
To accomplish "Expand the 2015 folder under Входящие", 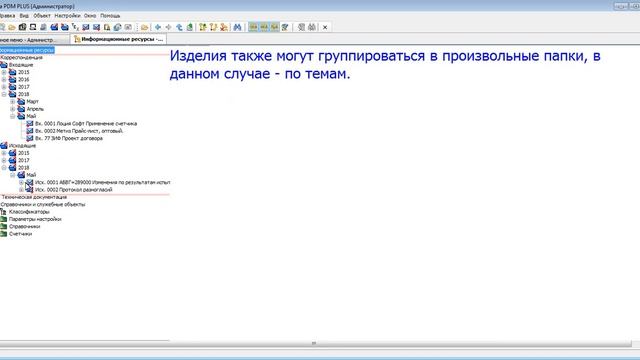I will point(4,72).
